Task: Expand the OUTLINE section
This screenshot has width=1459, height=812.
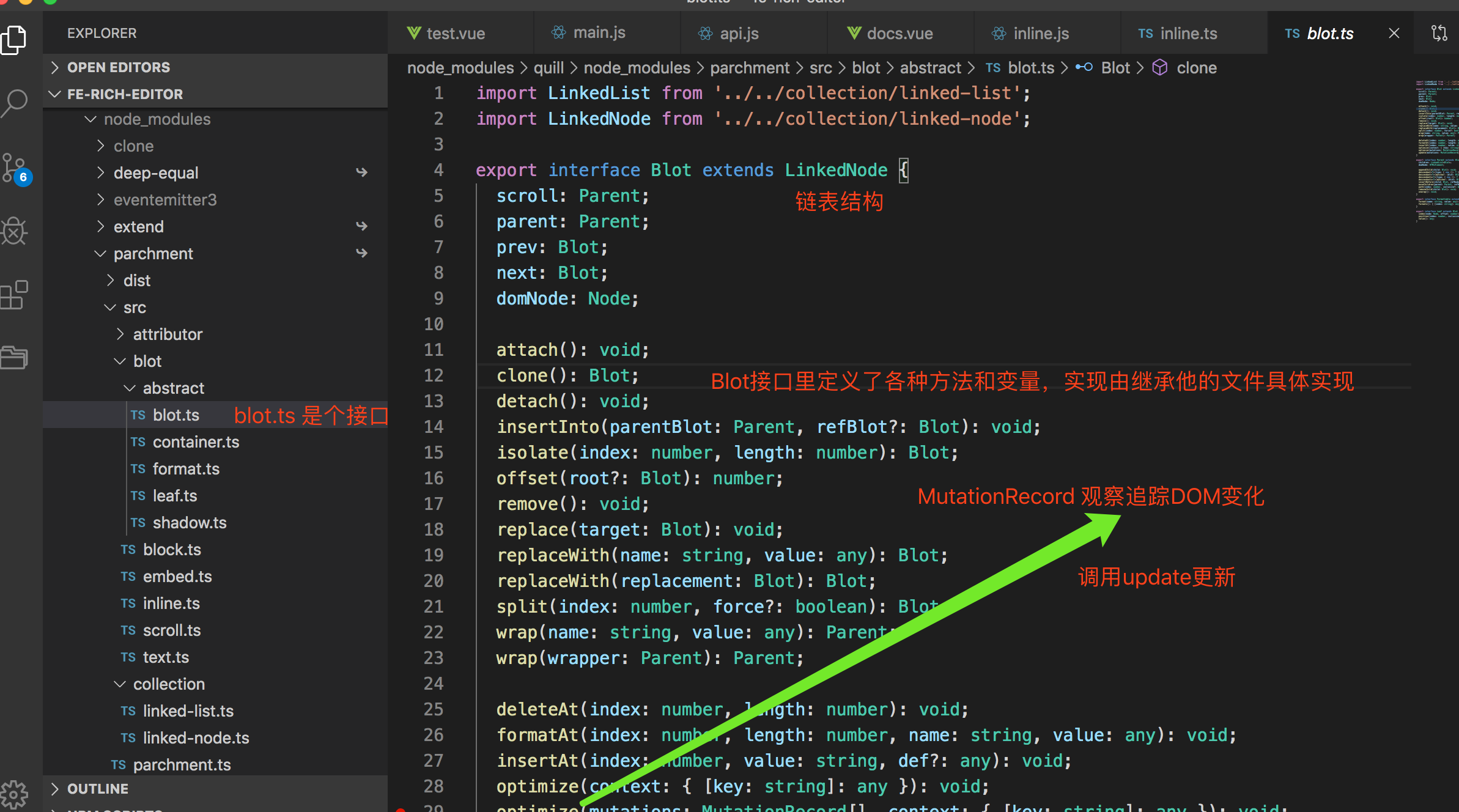Action: pyautogui.click(x=98, y=789)
